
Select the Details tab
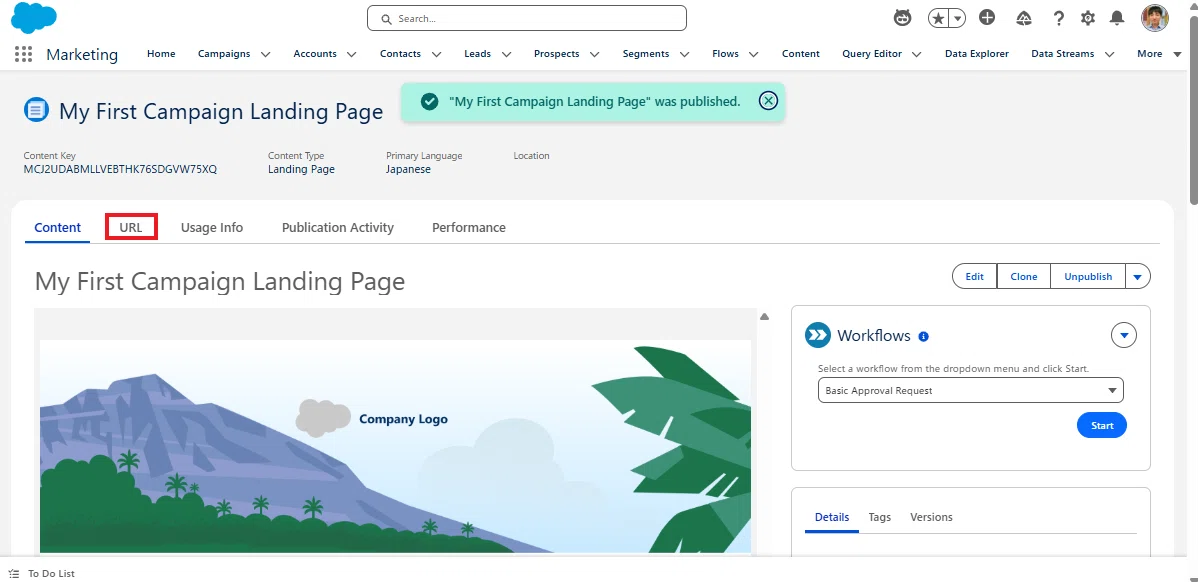(x=832, y=517)
